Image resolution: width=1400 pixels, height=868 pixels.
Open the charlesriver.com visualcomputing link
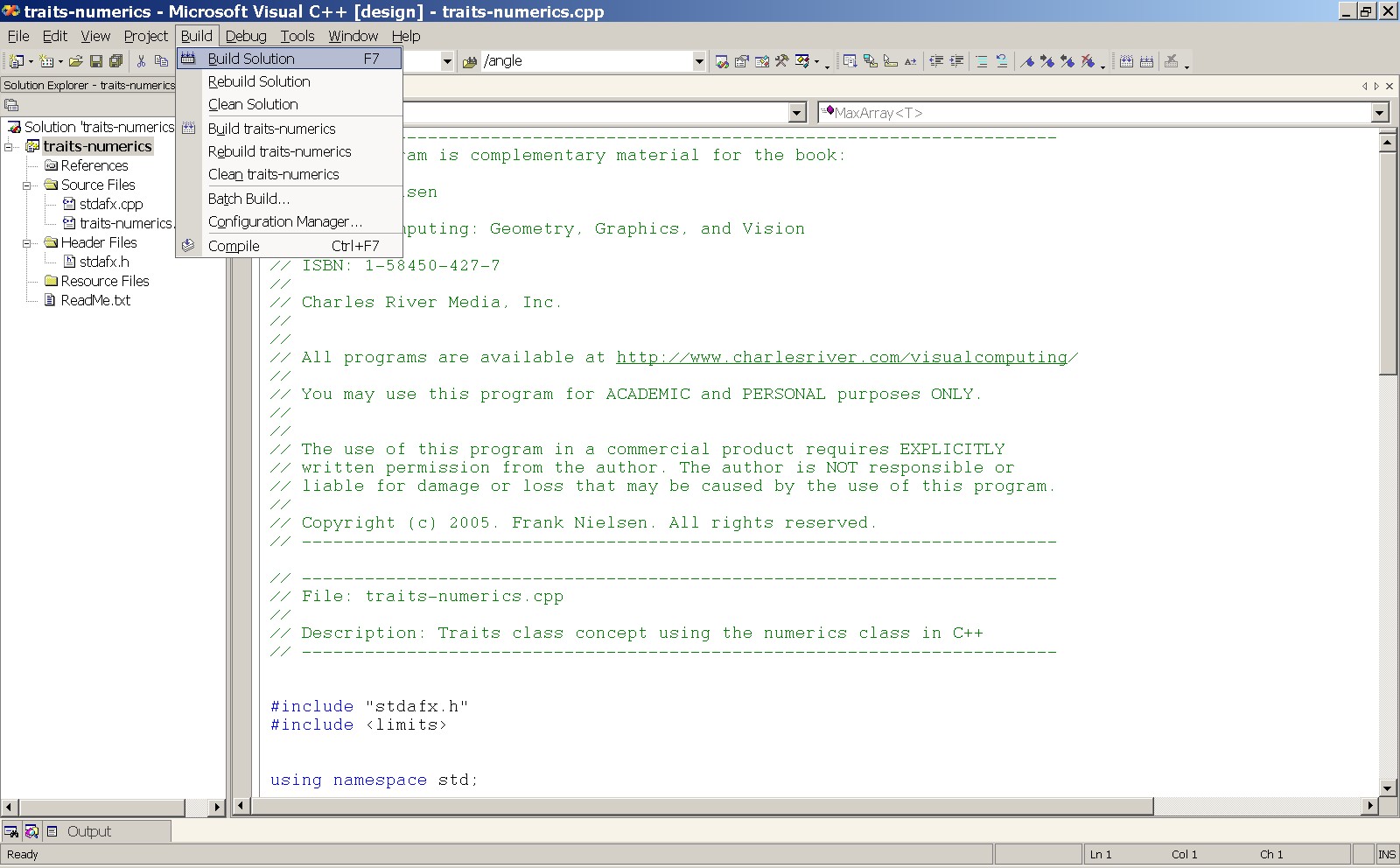point(842,358)
